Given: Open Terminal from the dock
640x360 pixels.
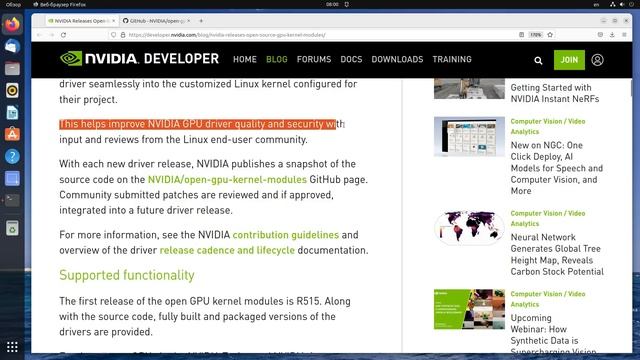Looking at the screenshot, I should point(12,200).
